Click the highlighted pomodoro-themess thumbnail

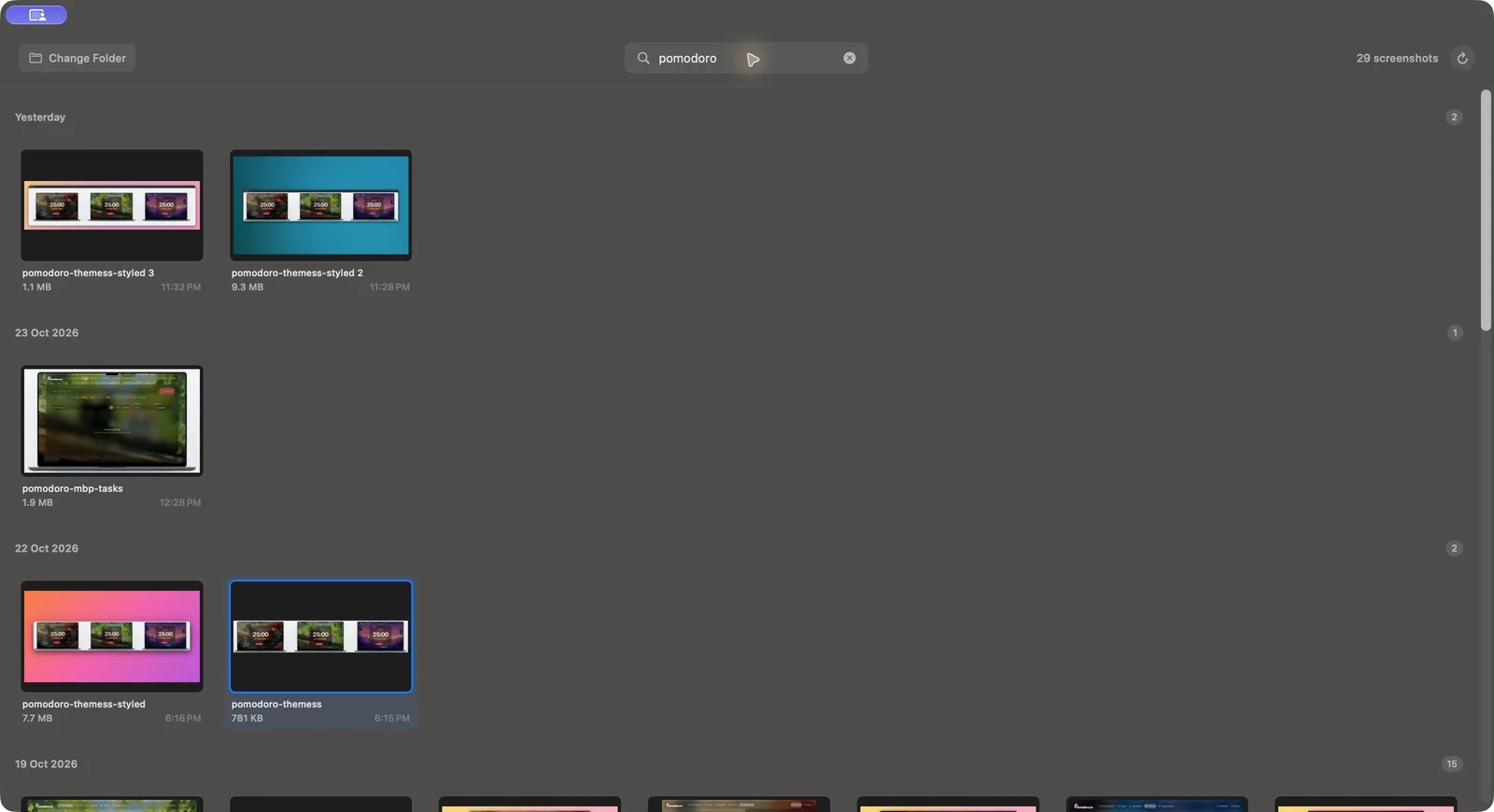[x=321, y=637]
